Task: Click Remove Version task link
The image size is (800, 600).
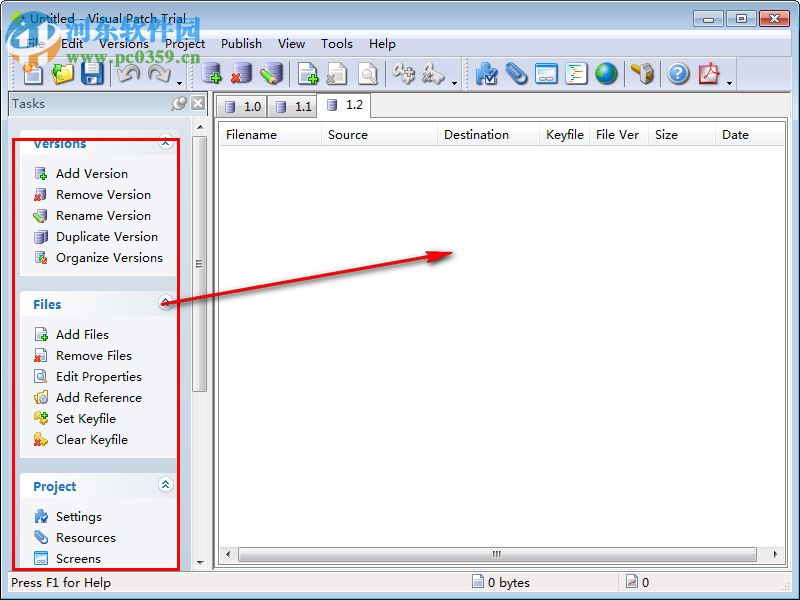Action: click(104, 194)
